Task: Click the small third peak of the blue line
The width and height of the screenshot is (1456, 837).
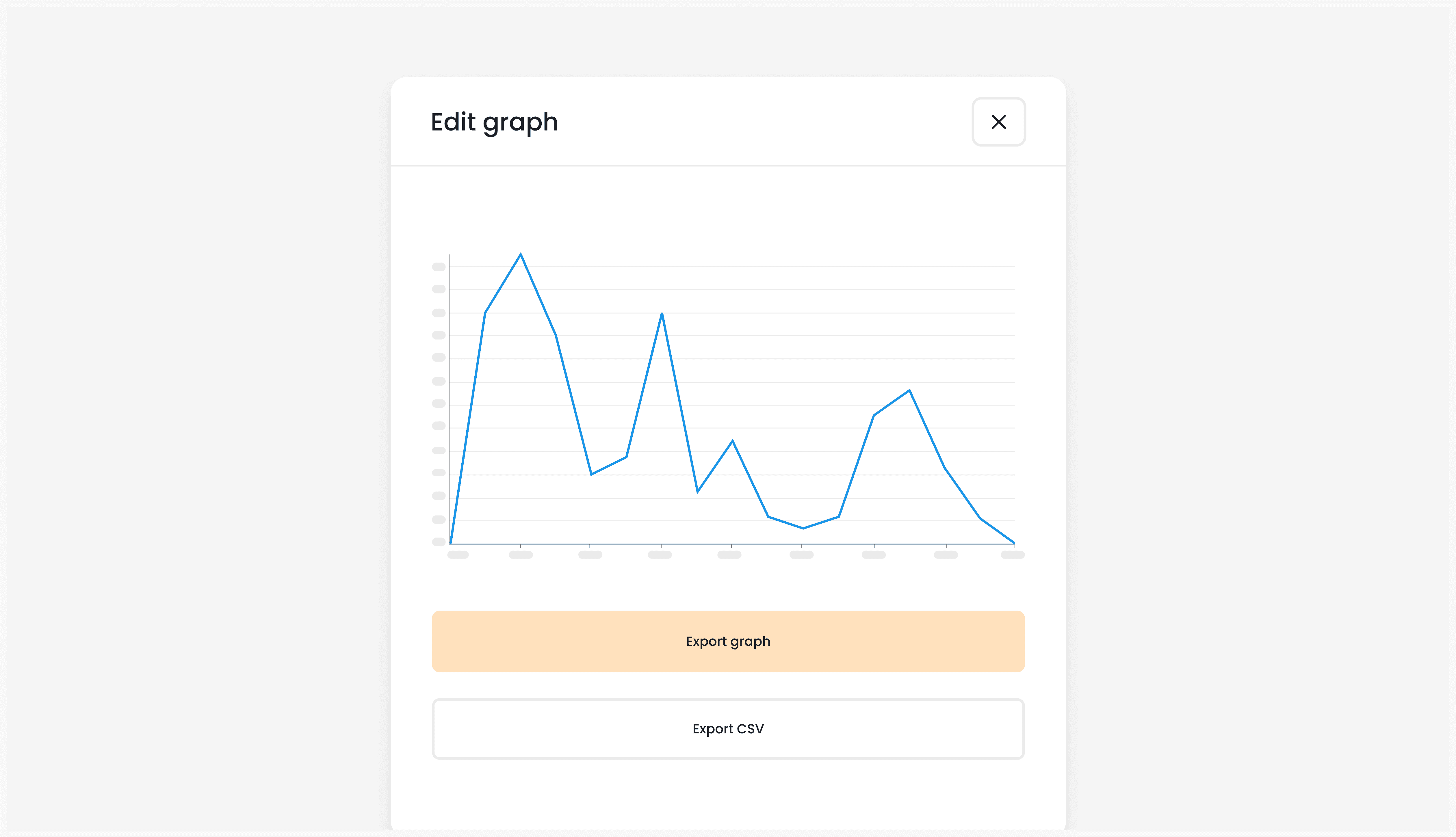Action: tap(732, 441)
